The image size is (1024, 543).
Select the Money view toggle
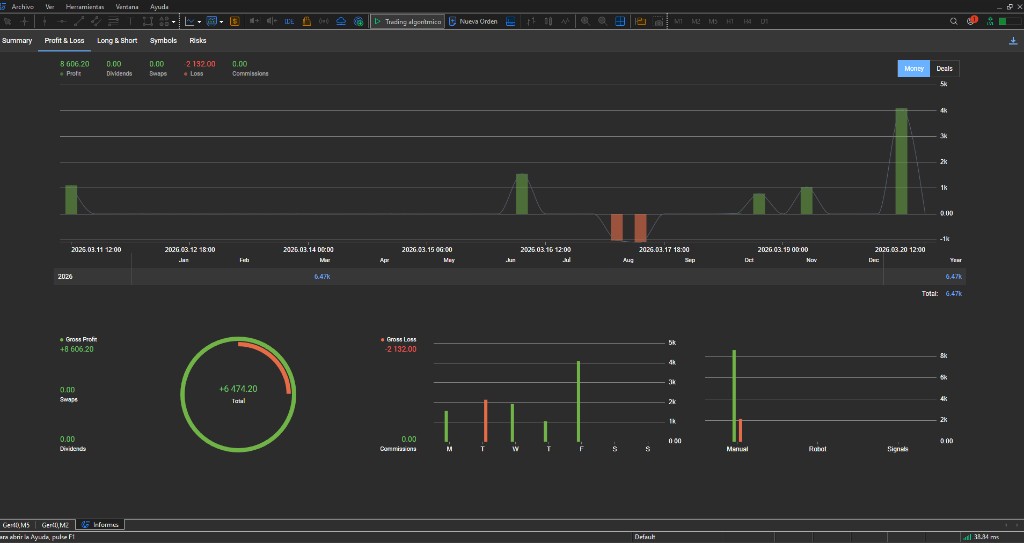coord(914,68)
